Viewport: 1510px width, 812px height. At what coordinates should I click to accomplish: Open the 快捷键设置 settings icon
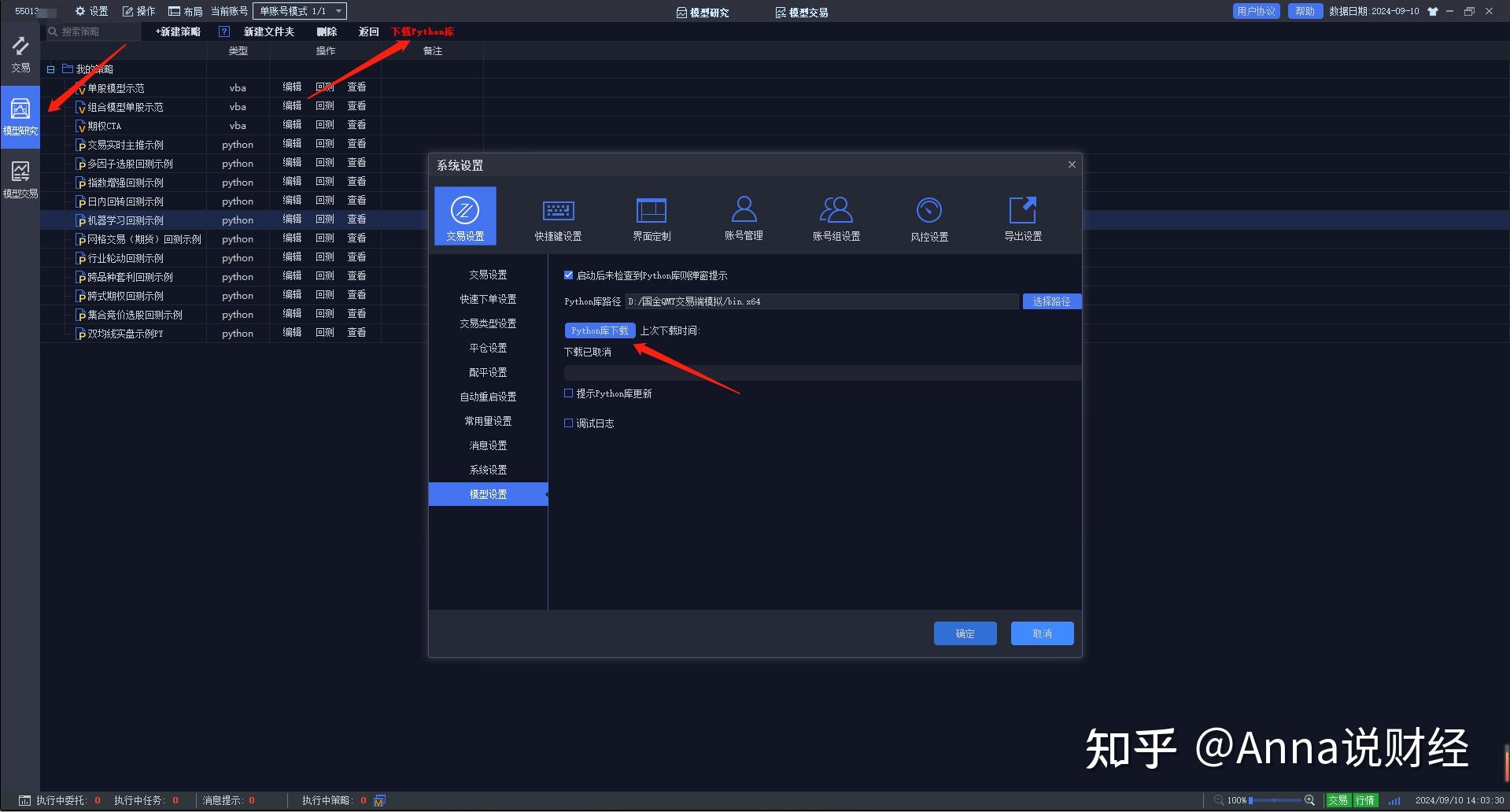click(557, 218)
